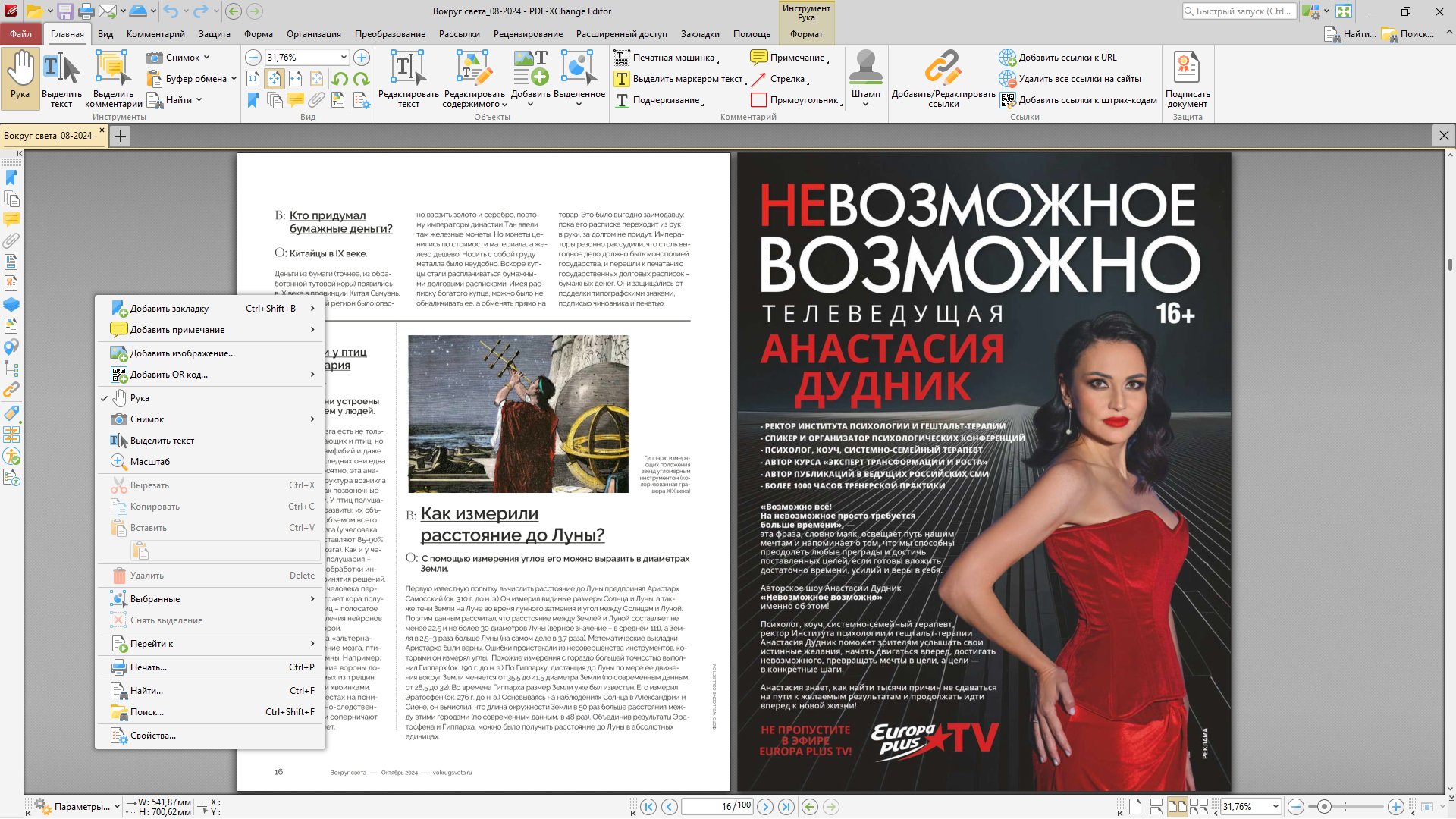
Task: Expand Параметры dropdown in status bar
Action: (117, 807)
